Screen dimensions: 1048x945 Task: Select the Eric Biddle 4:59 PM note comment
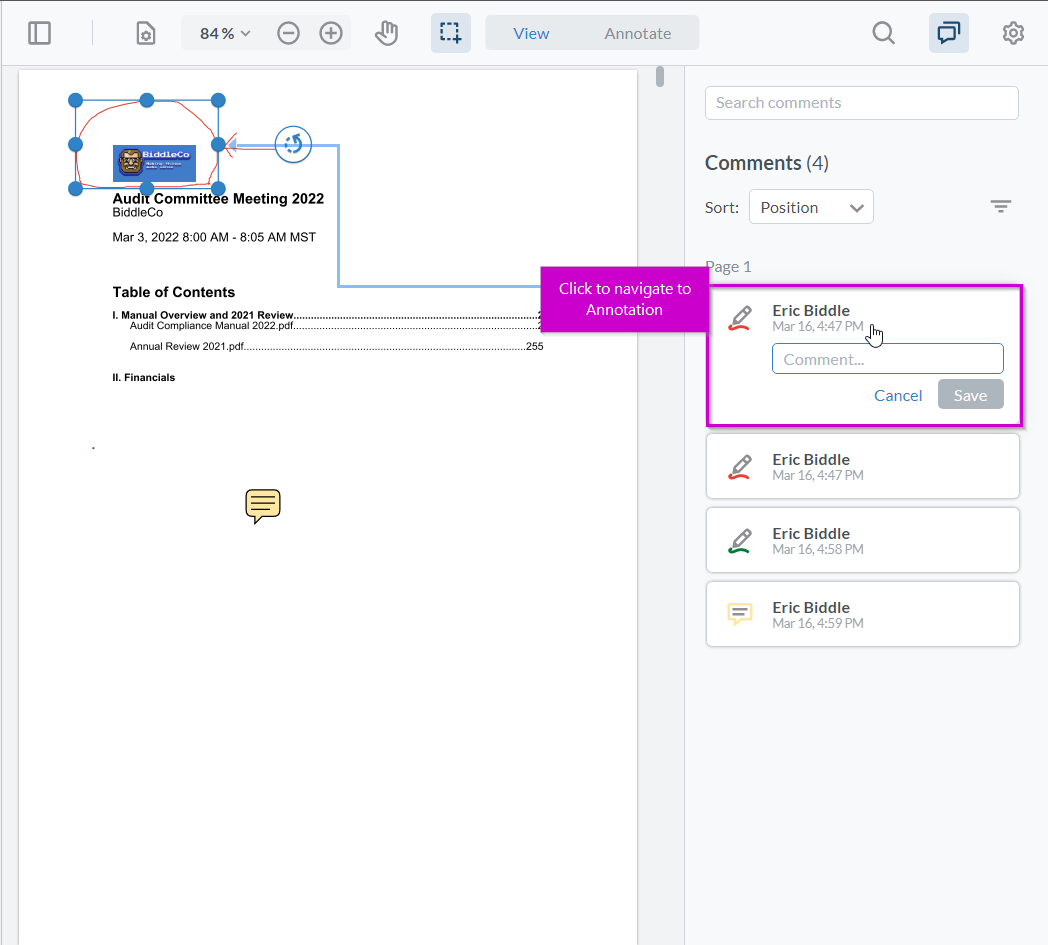[862, 614]
